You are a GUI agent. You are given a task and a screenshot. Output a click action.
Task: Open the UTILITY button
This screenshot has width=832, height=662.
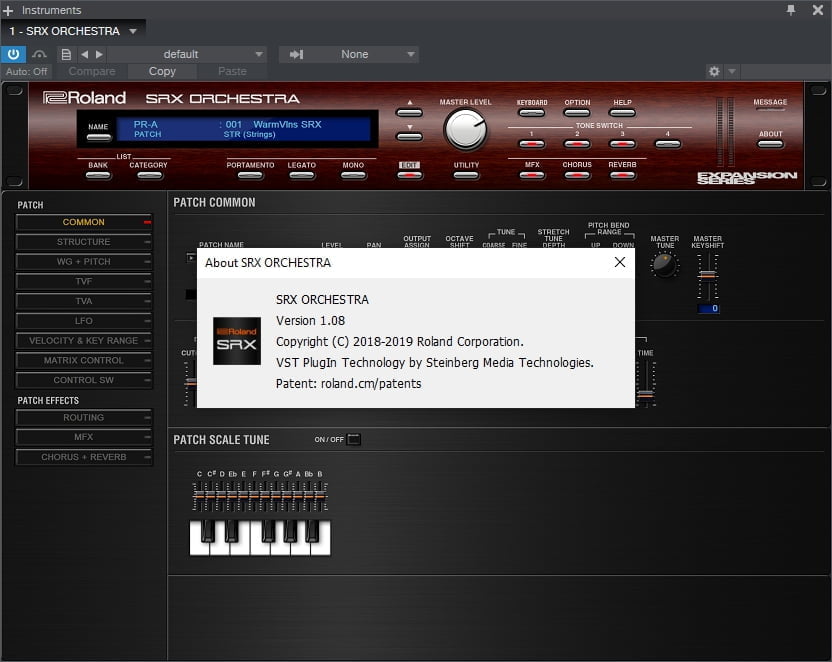[x=466, y=175]
